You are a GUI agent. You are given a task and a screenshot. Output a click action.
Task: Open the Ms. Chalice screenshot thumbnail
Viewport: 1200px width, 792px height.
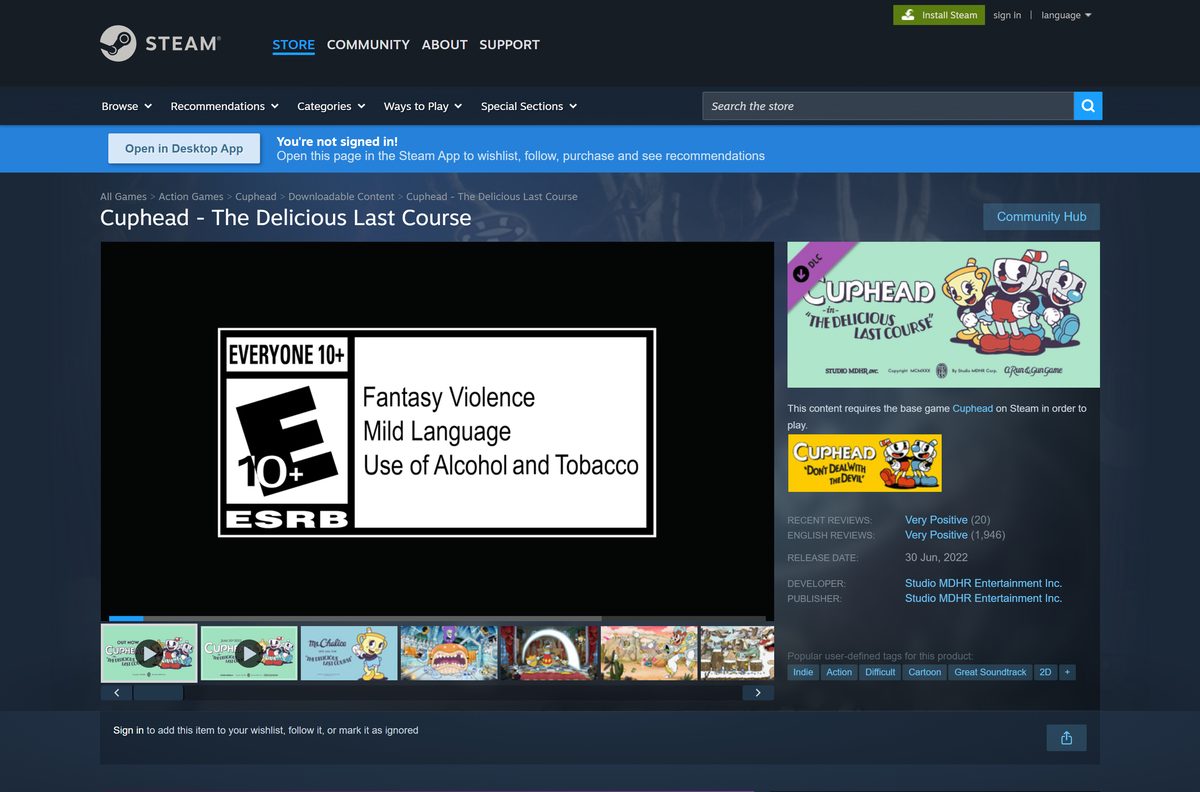point(349,653)
